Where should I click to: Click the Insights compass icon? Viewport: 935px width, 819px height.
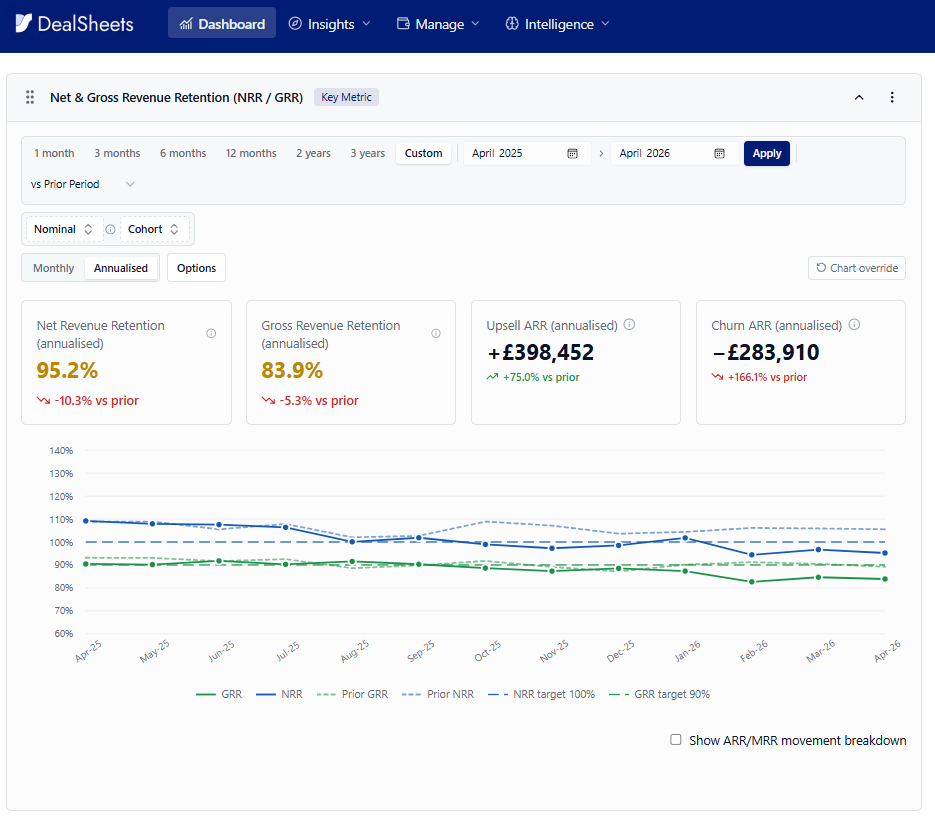(x=295, y=23)
